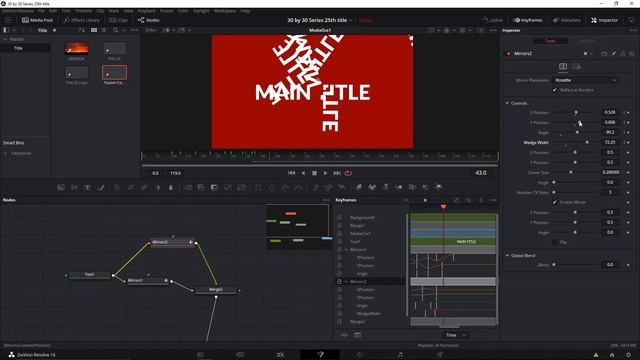
Task: Open Project Manager home icon
Action: pos(612,355)
